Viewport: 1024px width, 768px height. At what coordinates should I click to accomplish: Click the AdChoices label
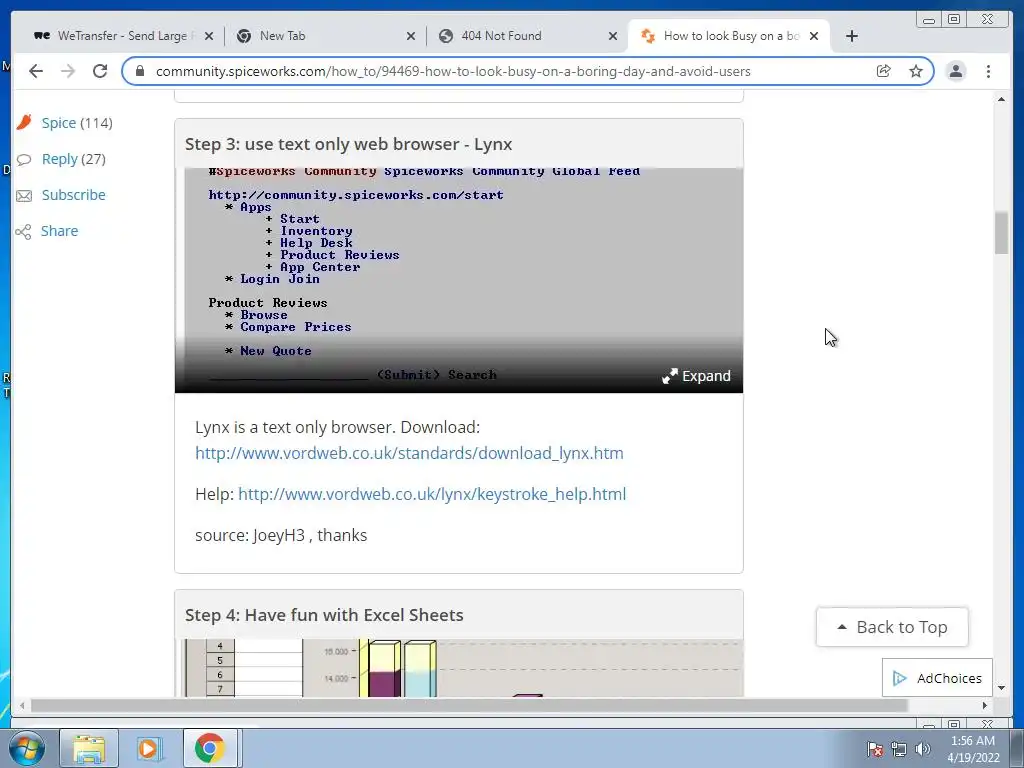(x=949, y=679)
